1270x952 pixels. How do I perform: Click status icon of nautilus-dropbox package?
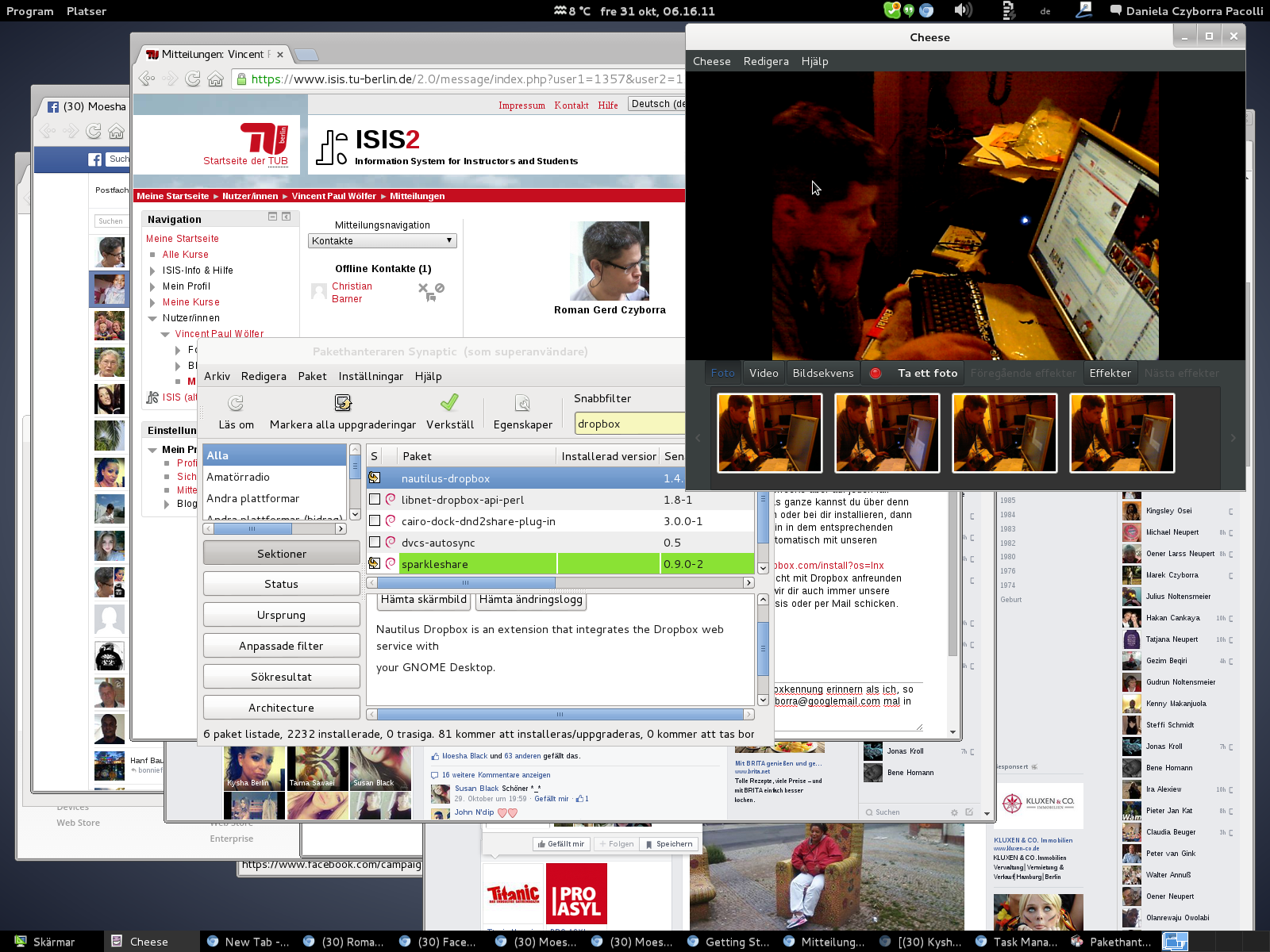click(375, 478)
